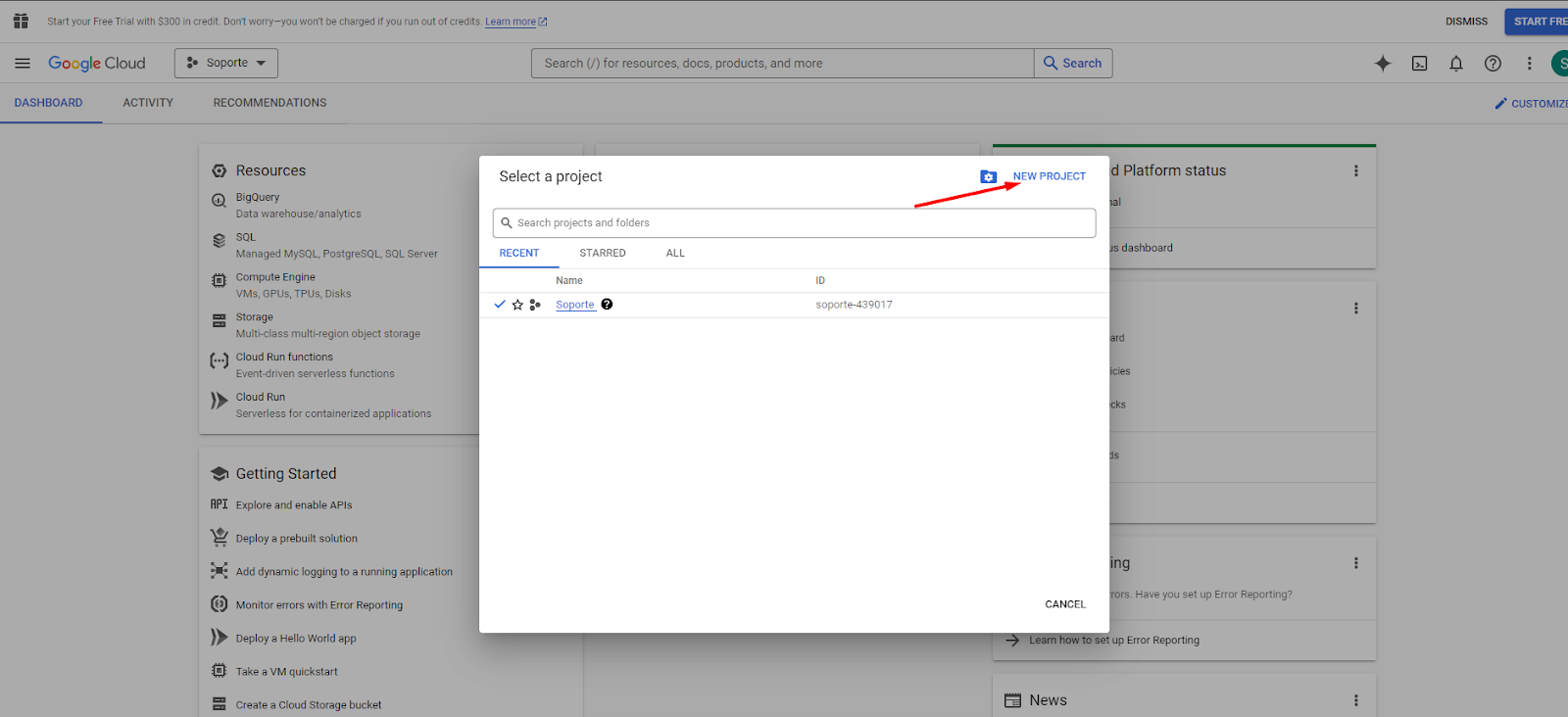Open the help question mark menu
Image resolution: width=1568 pixels, height=717 pixels.
point(1493,64)
